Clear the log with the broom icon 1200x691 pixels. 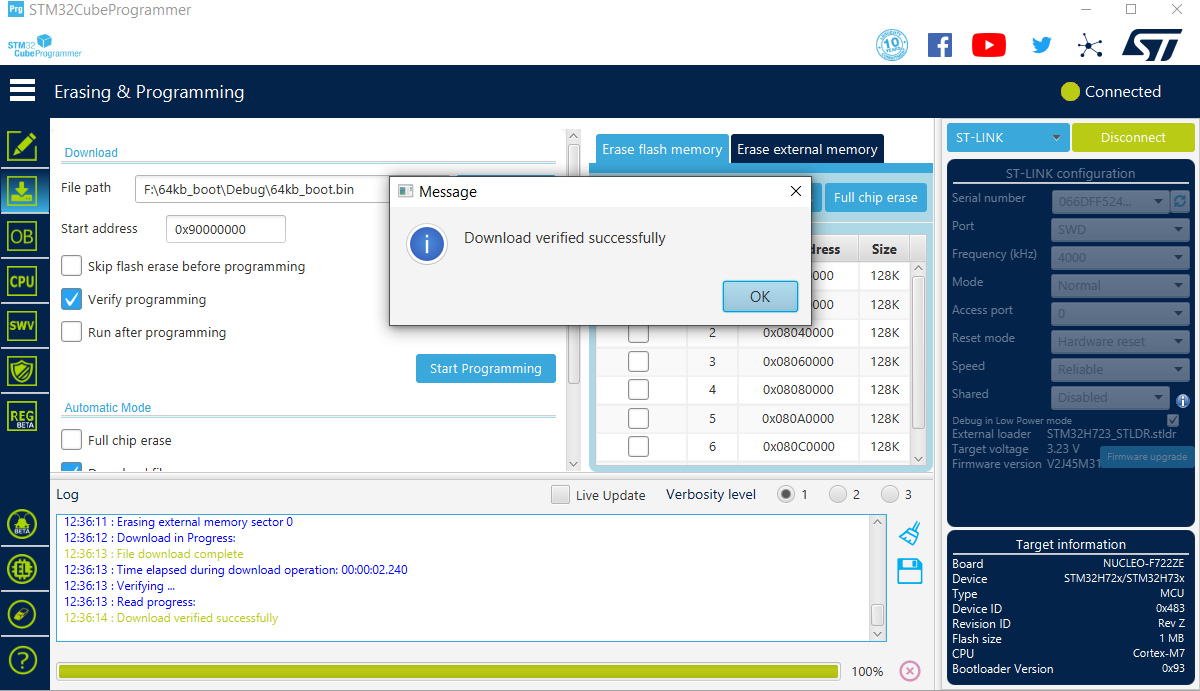coord(910,533)
